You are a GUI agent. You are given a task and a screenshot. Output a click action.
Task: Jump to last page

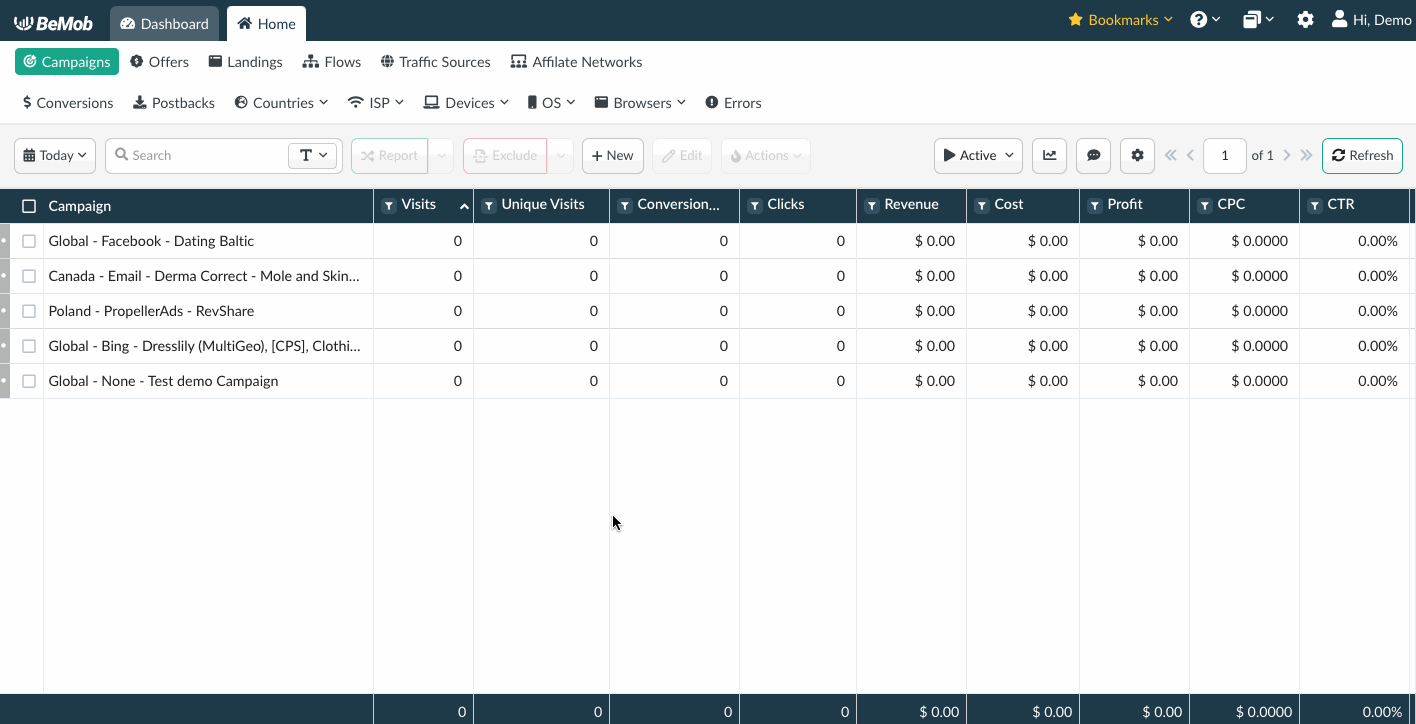[1306, 155]
